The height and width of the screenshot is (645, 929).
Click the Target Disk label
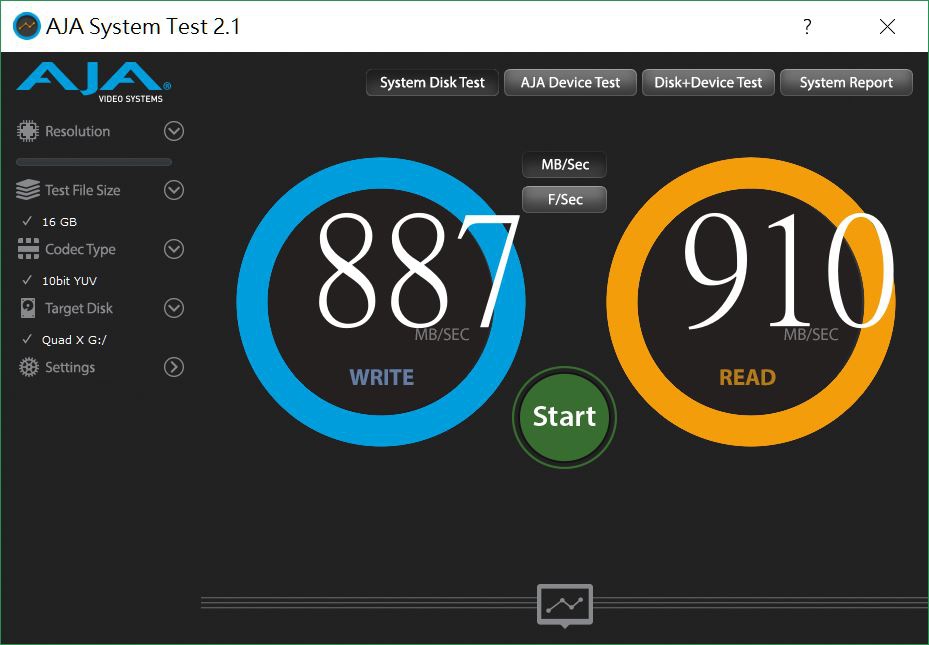[x=79, y=308]
